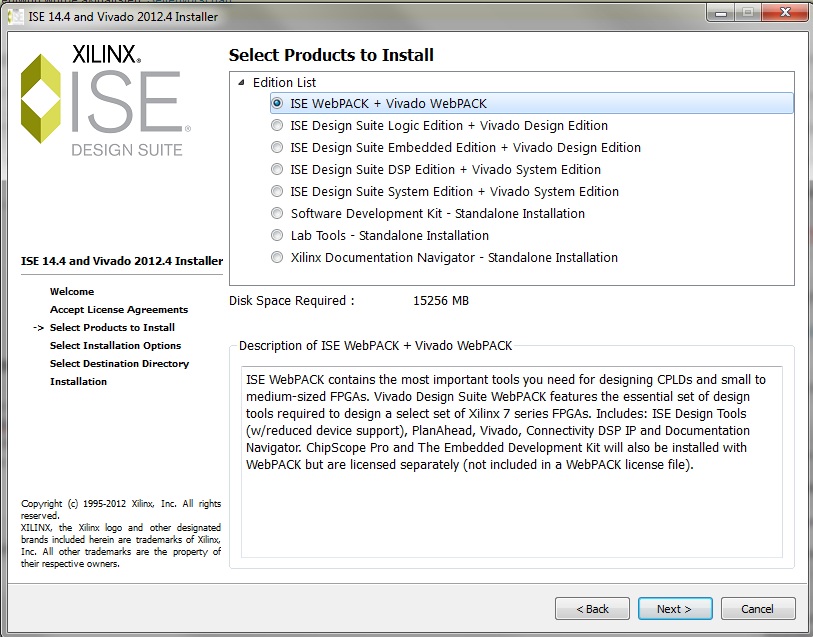The image size is (813, 637).
Task: Click the Xilinx ISE Design Suite logo
Action: tap(106, 100)
